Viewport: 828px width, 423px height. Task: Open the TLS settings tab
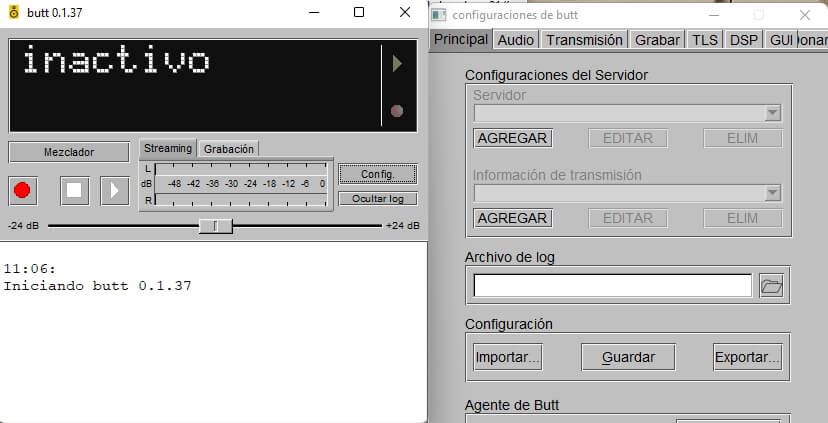point(705,40)
